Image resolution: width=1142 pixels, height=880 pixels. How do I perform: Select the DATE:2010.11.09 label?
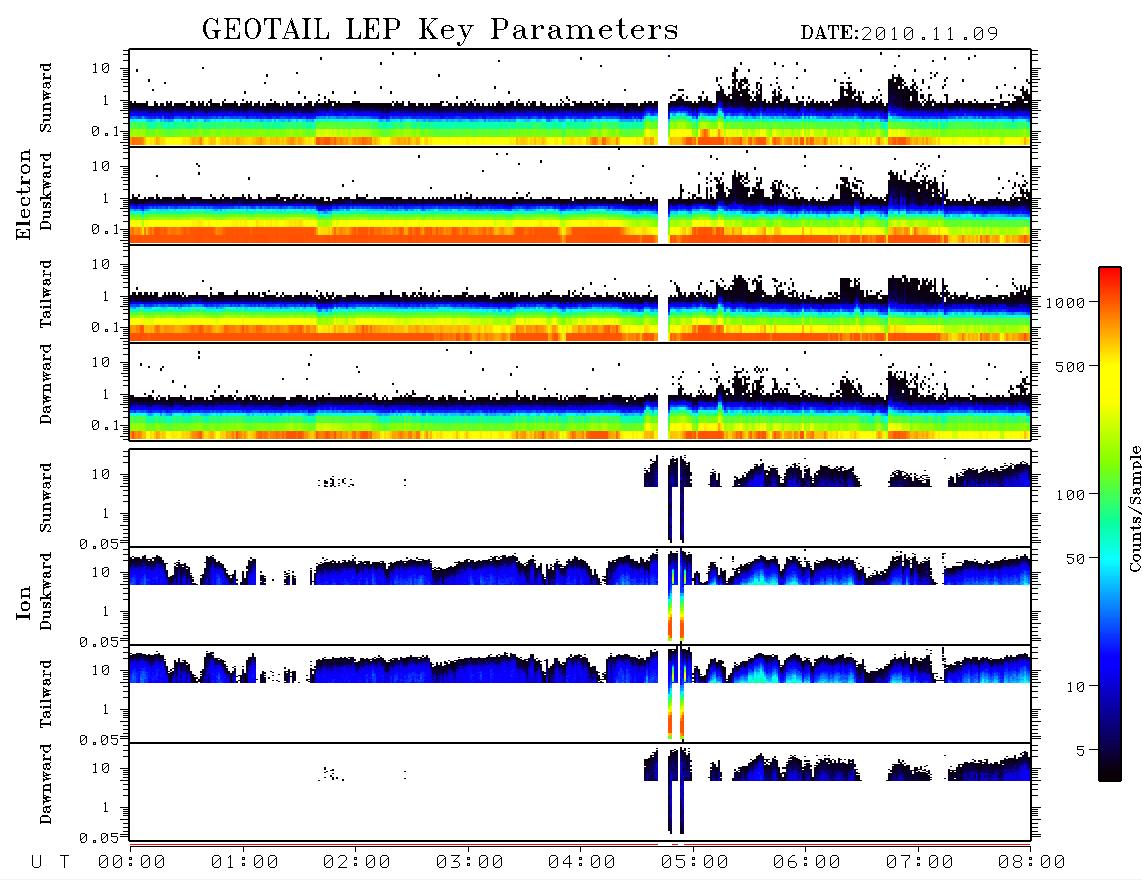click(x=899, y=33)
